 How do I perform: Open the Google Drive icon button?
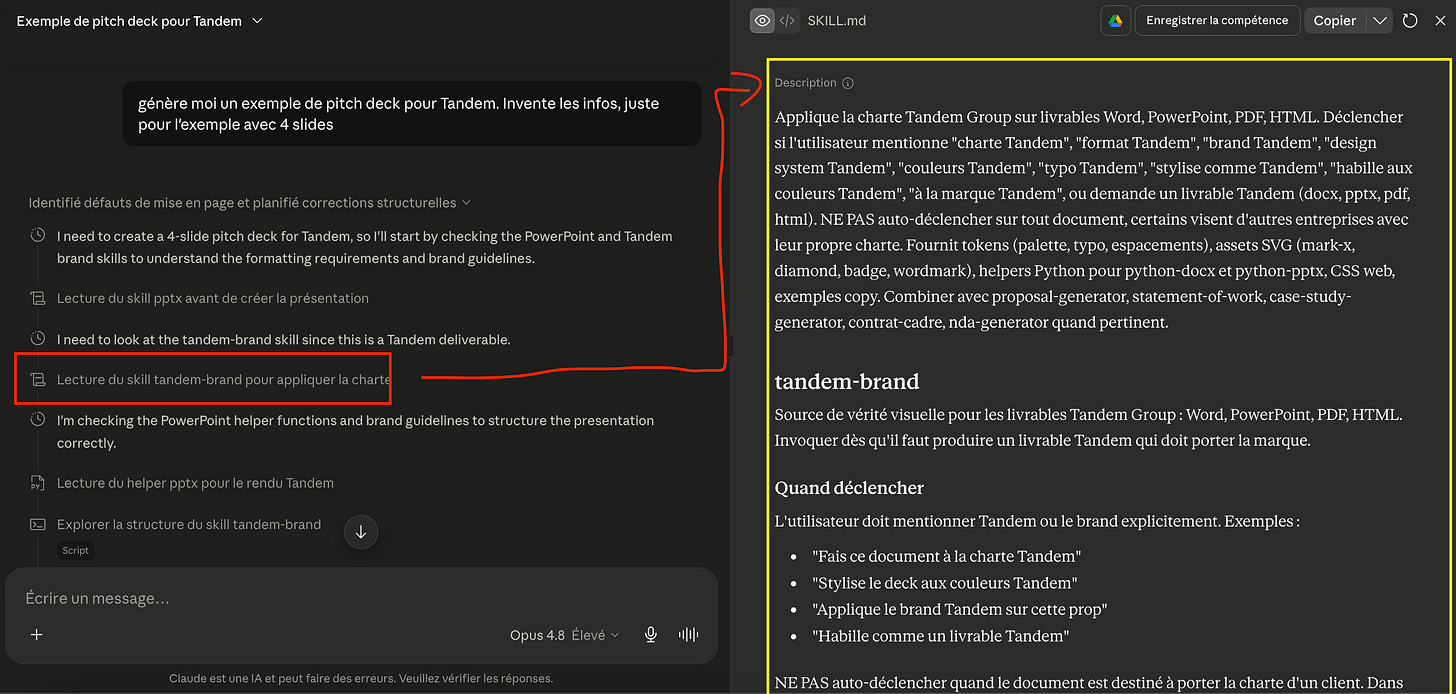[1115, 20]
